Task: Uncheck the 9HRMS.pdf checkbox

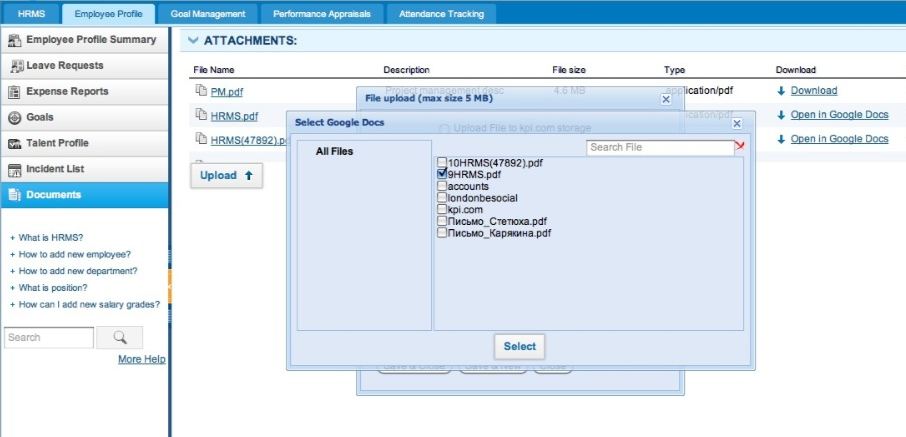Action: (x=442, y=173)
